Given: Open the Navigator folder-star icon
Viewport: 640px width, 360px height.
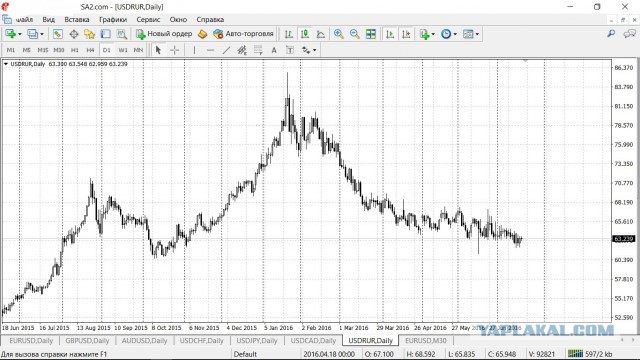Looking at the screenshot, I should [x=89, y=34].
